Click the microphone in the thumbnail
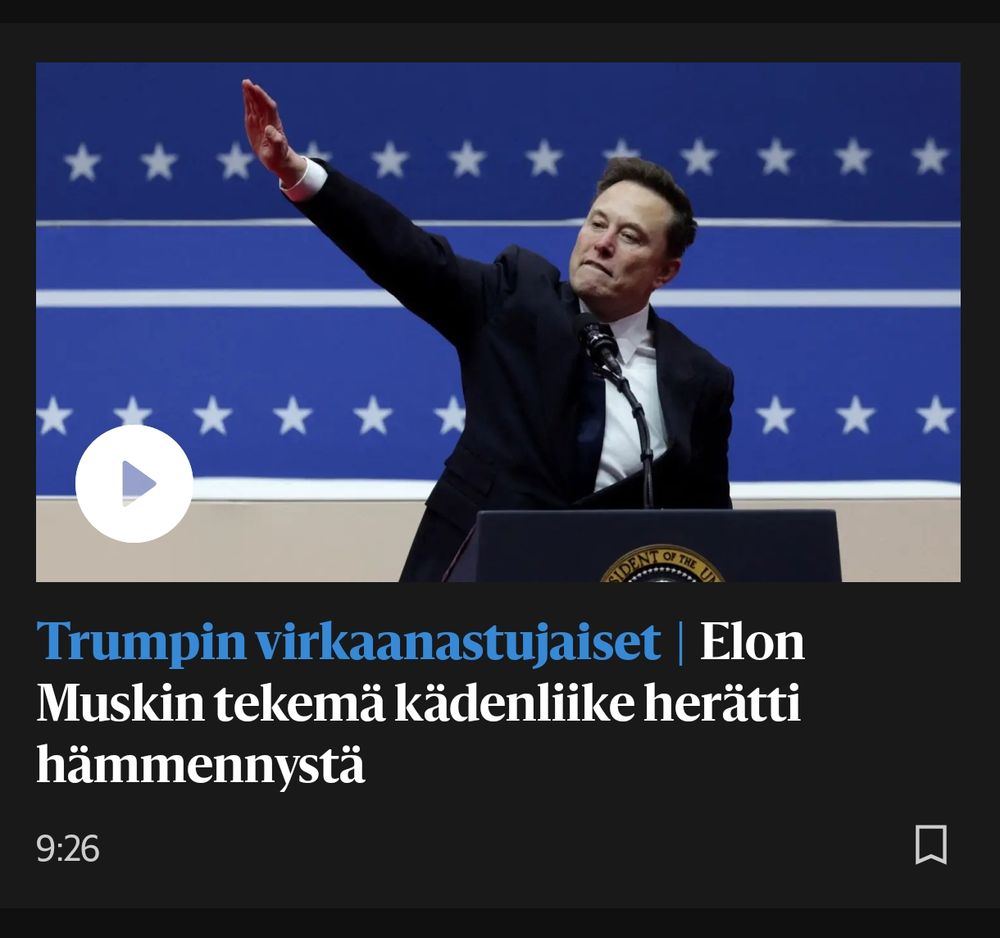 click(x=601, y=345)
